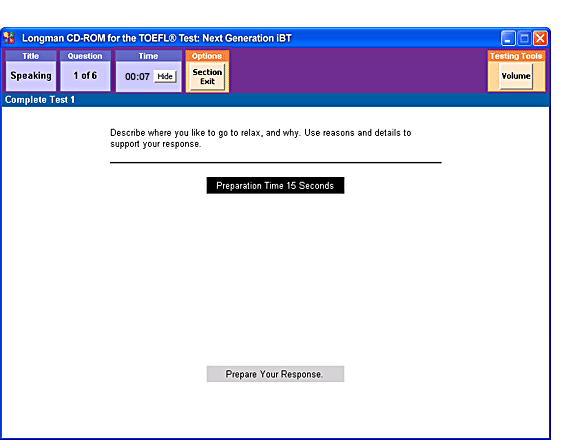The height and width of the screenshot is (440, 578).
Task: Click the Question header label
Action: pyautogui.click(x=85, y=56)
